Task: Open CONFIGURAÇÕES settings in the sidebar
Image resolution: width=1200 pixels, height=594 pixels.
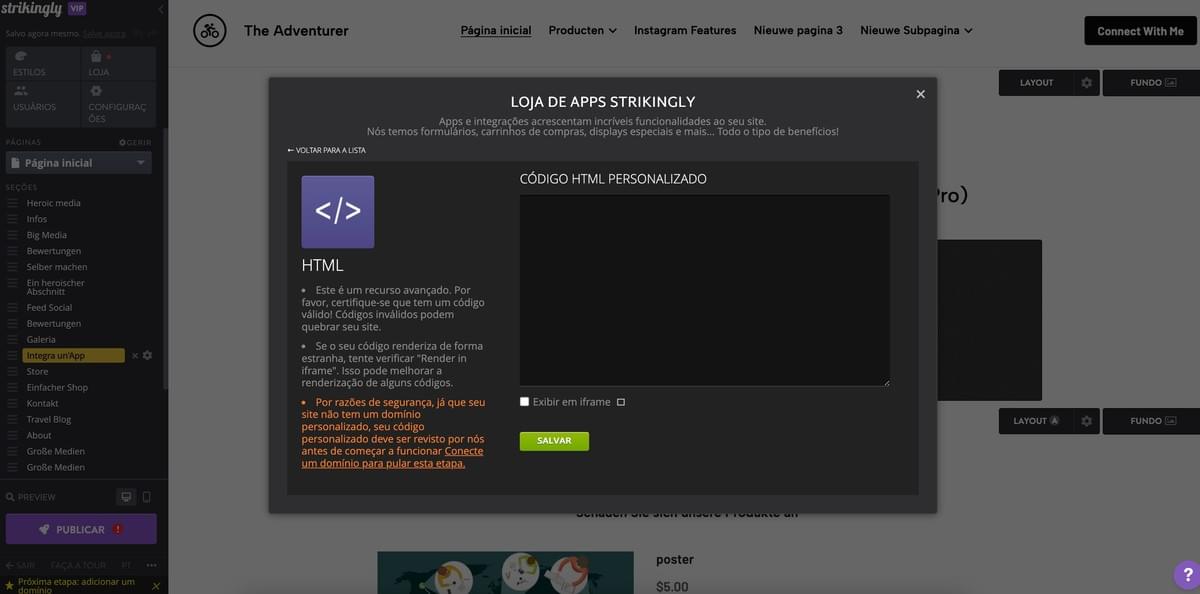Action: [118, 103]
